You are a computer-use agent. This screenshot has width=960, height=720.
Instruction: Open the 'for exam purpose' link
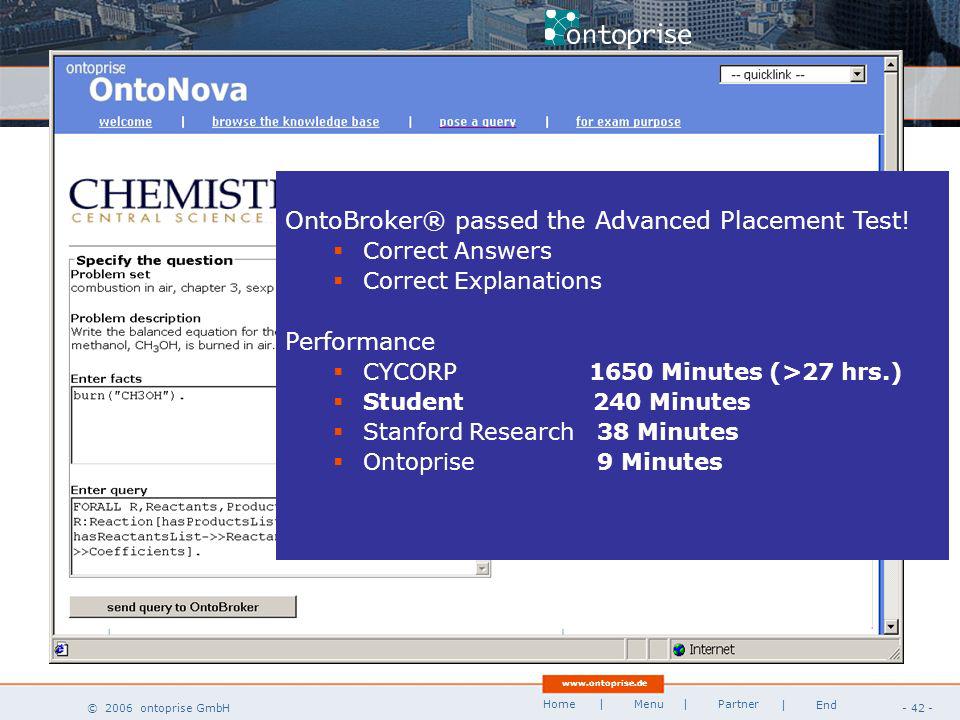click(628, 122)
